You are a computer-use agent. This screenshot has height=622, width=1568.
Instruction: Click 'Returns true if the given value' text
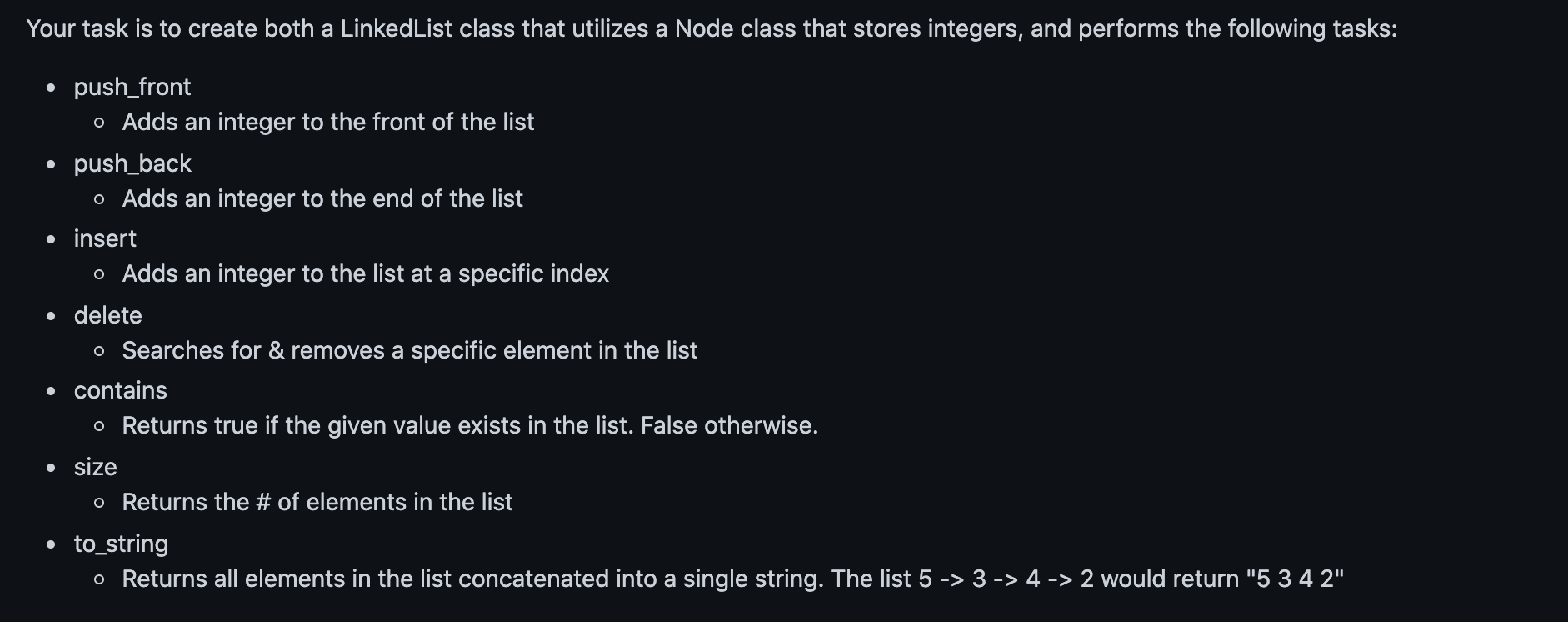[x=470, y=426]
